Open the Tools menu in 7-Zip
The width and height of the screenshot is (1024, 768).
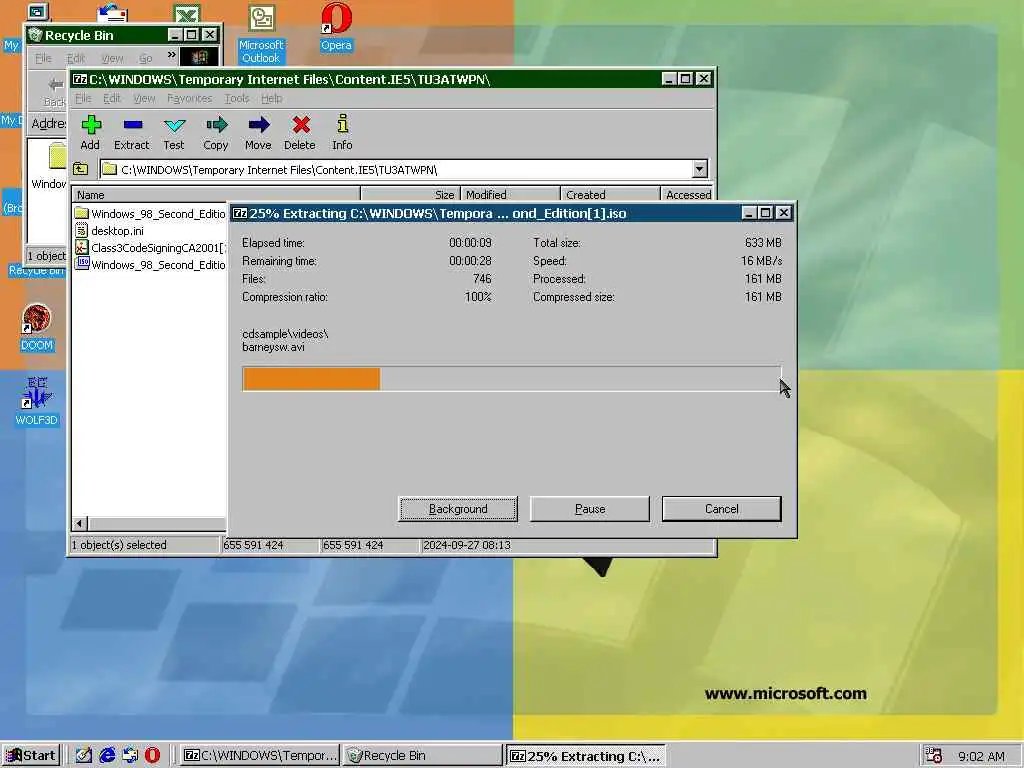click(236, 98)
